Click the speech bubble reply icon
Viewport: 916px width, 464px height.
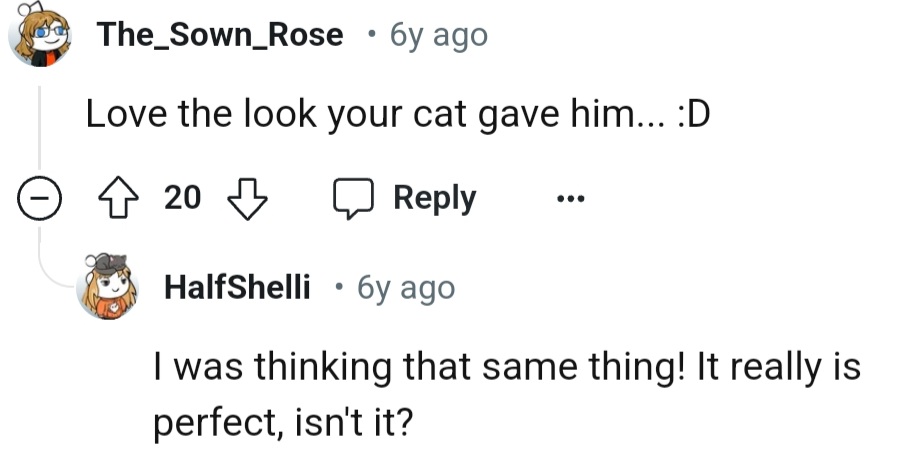pos(352,199)
